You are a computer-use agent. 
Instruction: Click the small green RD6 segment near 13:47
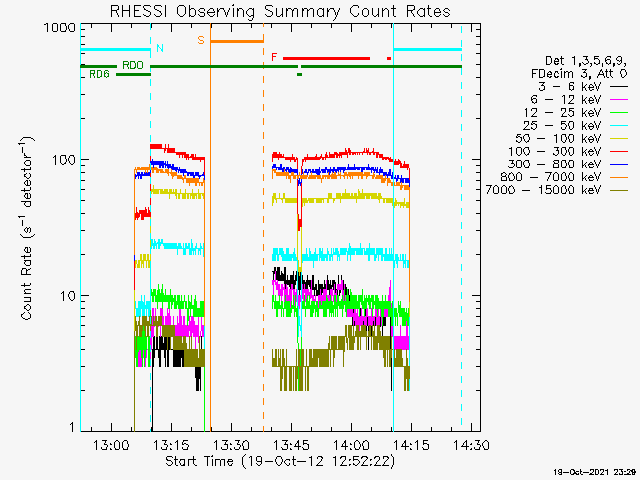point(300,74)
